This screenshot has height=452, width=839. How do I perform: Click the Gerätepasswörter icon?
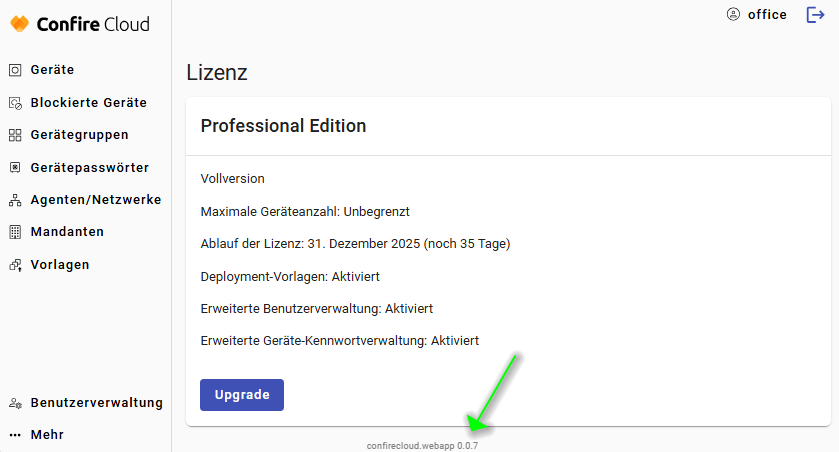[15, 168]
